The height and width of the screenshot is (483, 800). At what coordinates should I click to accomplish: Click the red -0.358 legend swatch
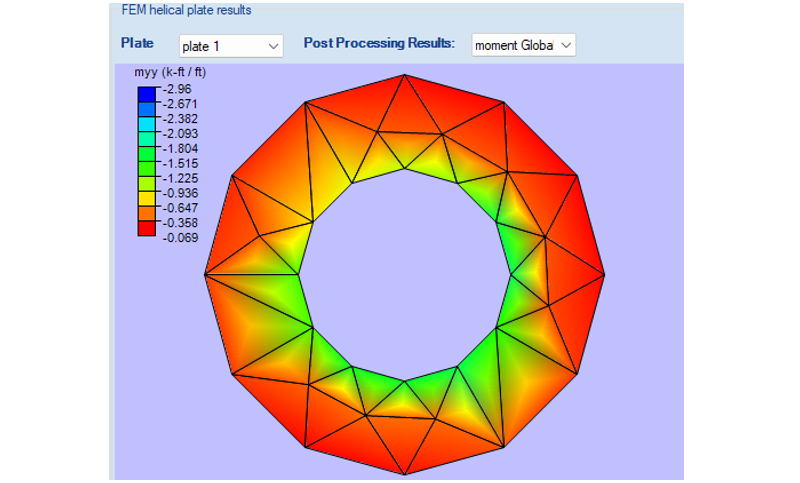pos(146,228)
